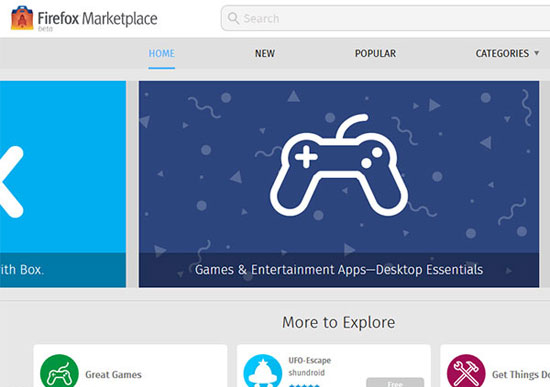Open the Games & Entertainment Apps banner
This screenshot has width=550, height=387.
[x=339, y=184]
